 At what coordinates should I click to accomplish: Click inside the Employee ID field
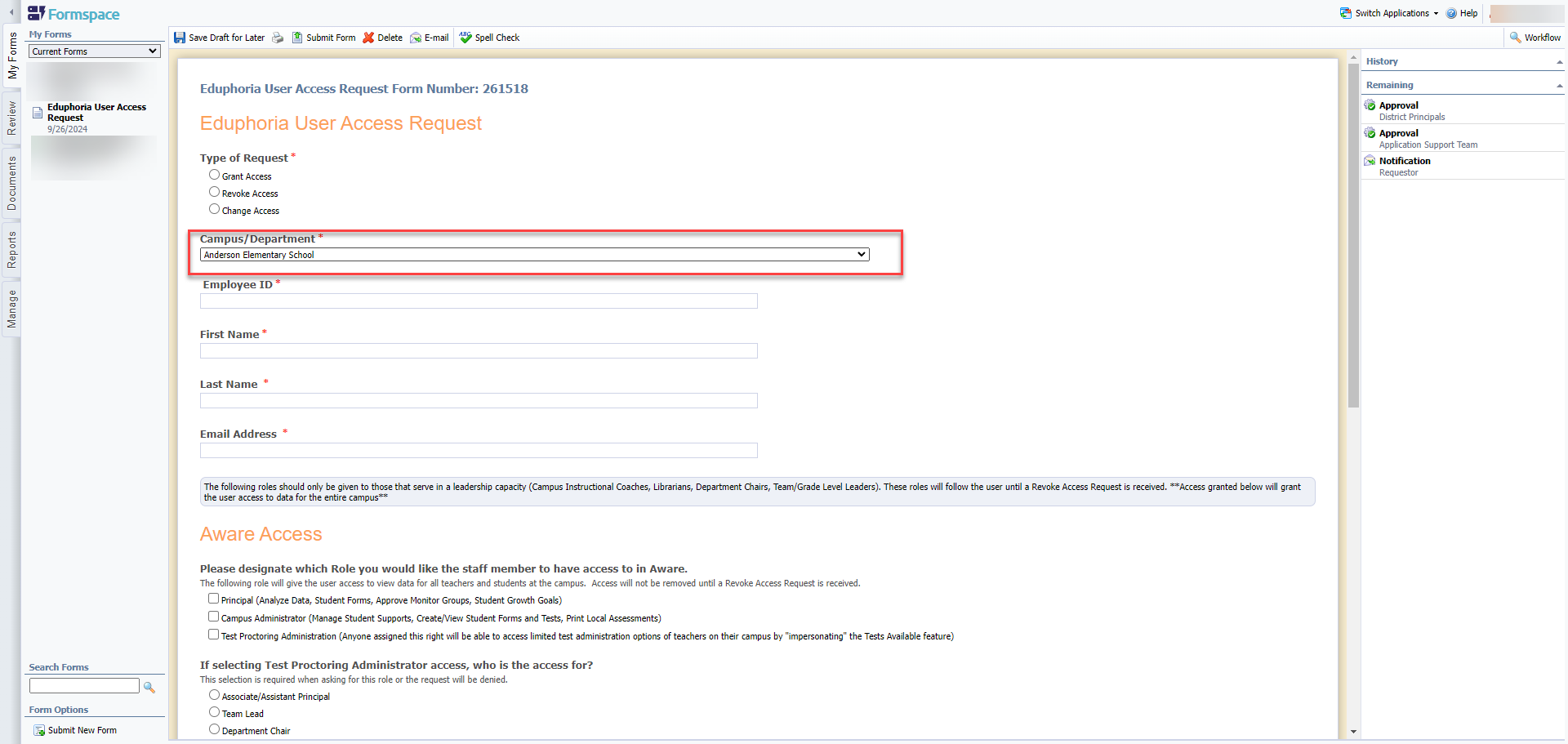click(x=478, y=301)
